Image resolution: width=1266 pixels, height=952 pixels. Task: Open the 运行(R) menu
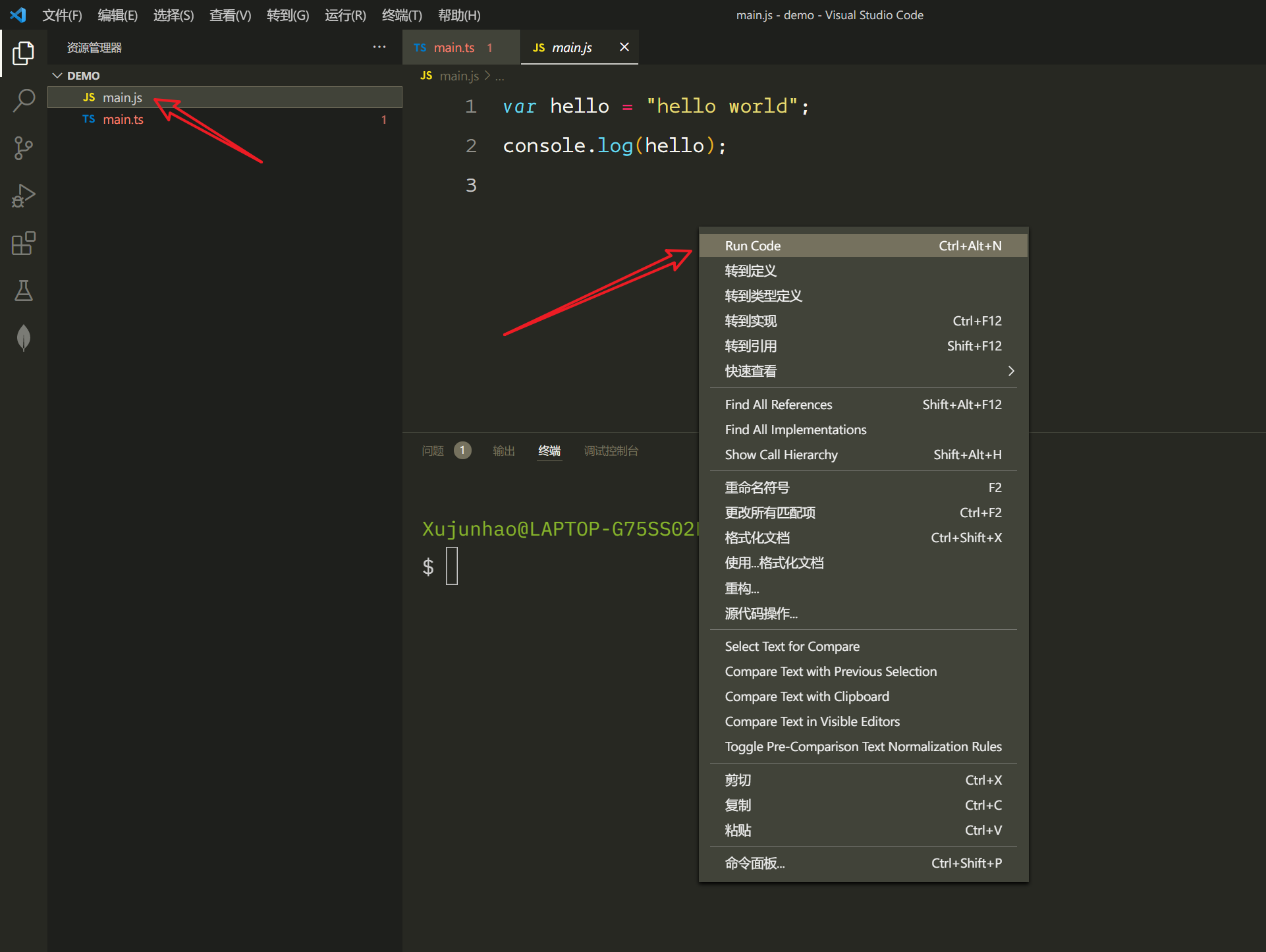[x=345, y=15]
